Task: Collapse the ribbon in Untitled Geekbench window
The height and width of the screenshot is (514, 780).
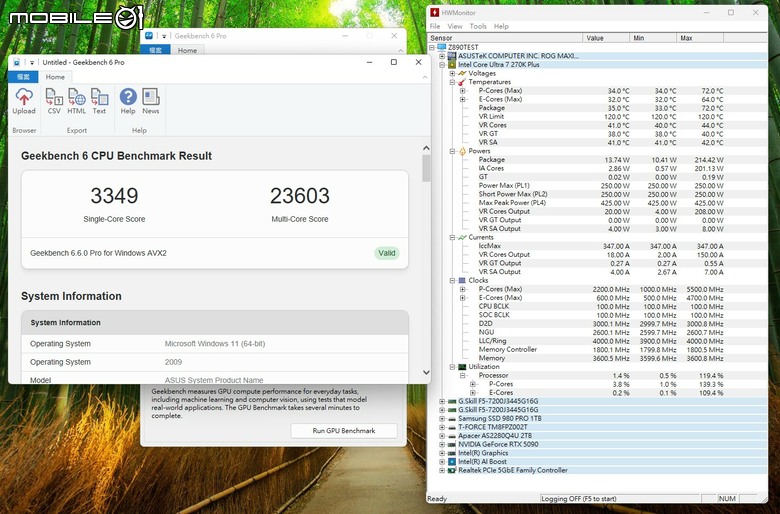Action: (x=425, y=77)
